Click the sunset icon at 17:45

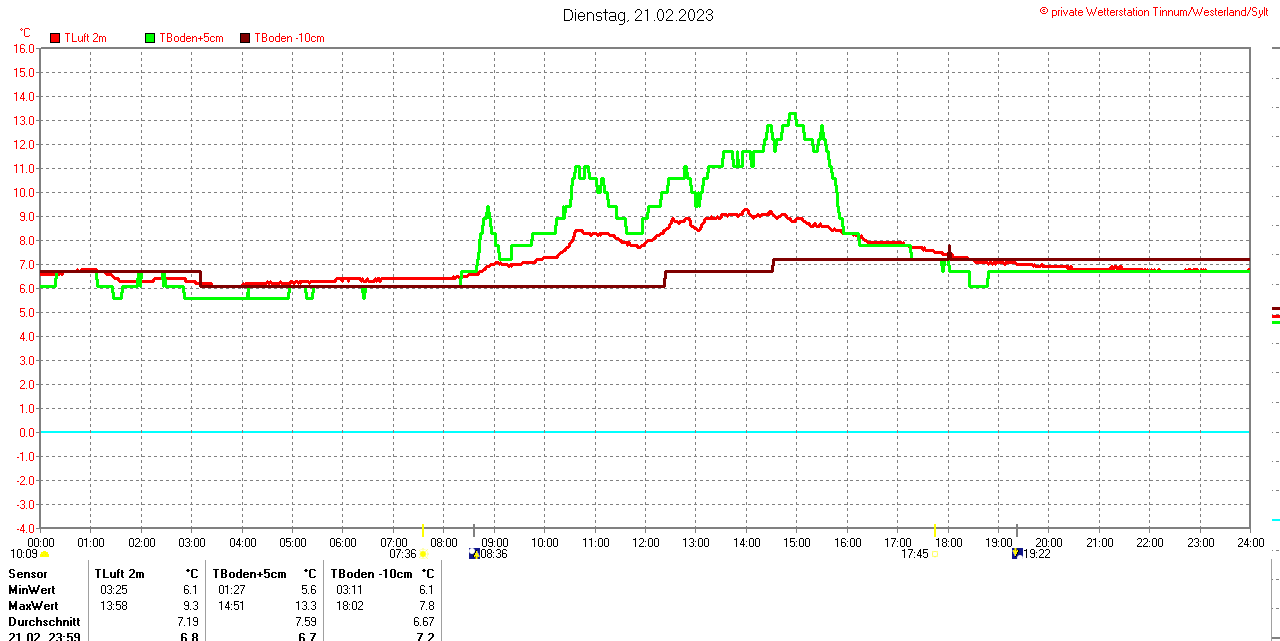935,554
